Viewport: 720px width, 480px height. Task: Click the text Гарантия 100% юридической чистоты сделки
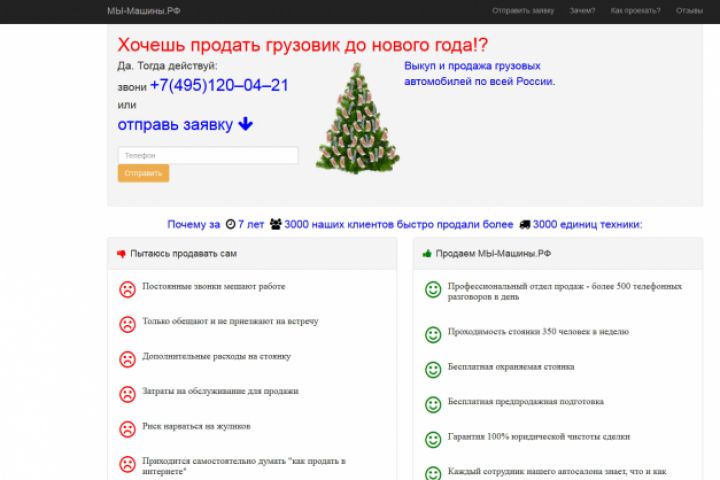(539, 436)
